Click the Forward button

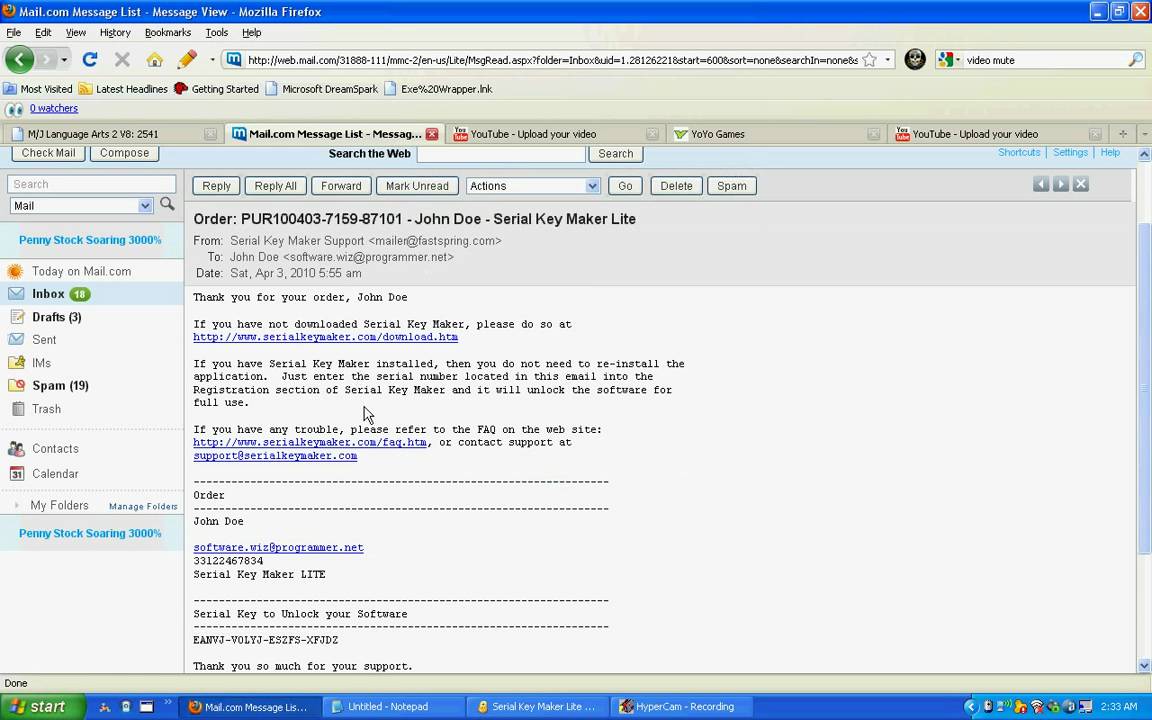[x=341, y=186]
